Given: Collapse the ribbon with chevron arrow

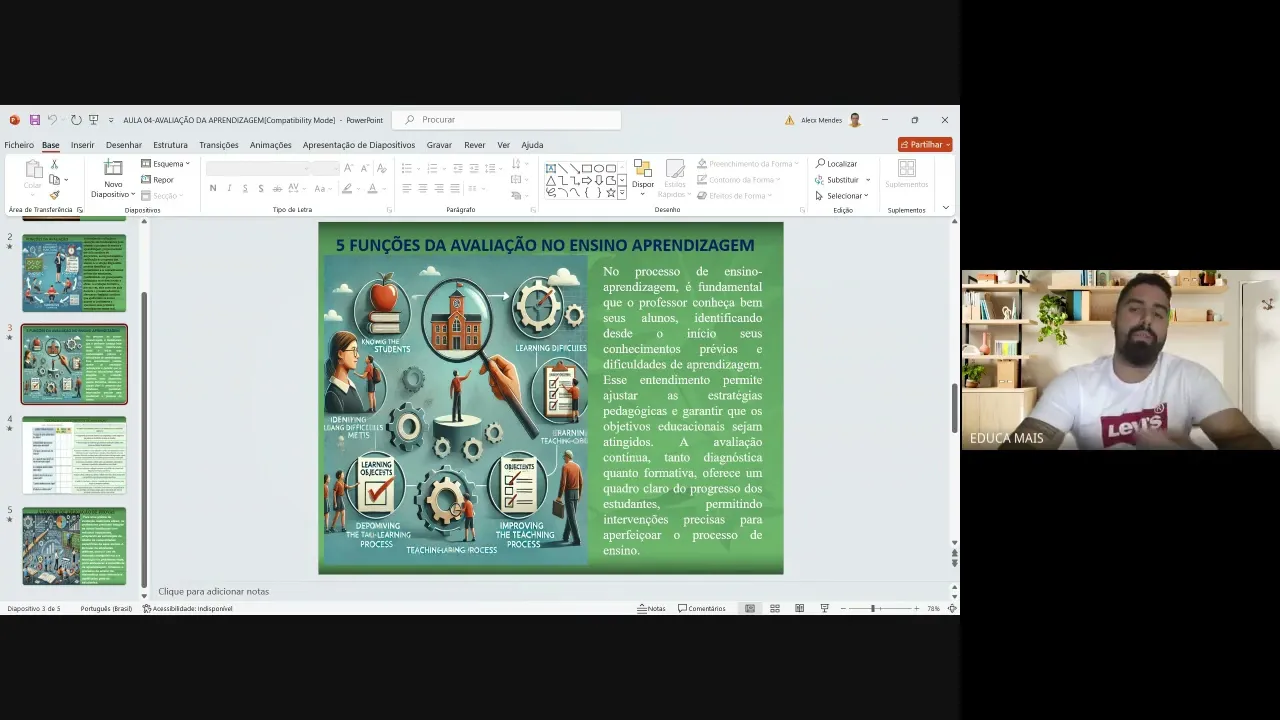Looking at the screenshot, I should (945, 208).
